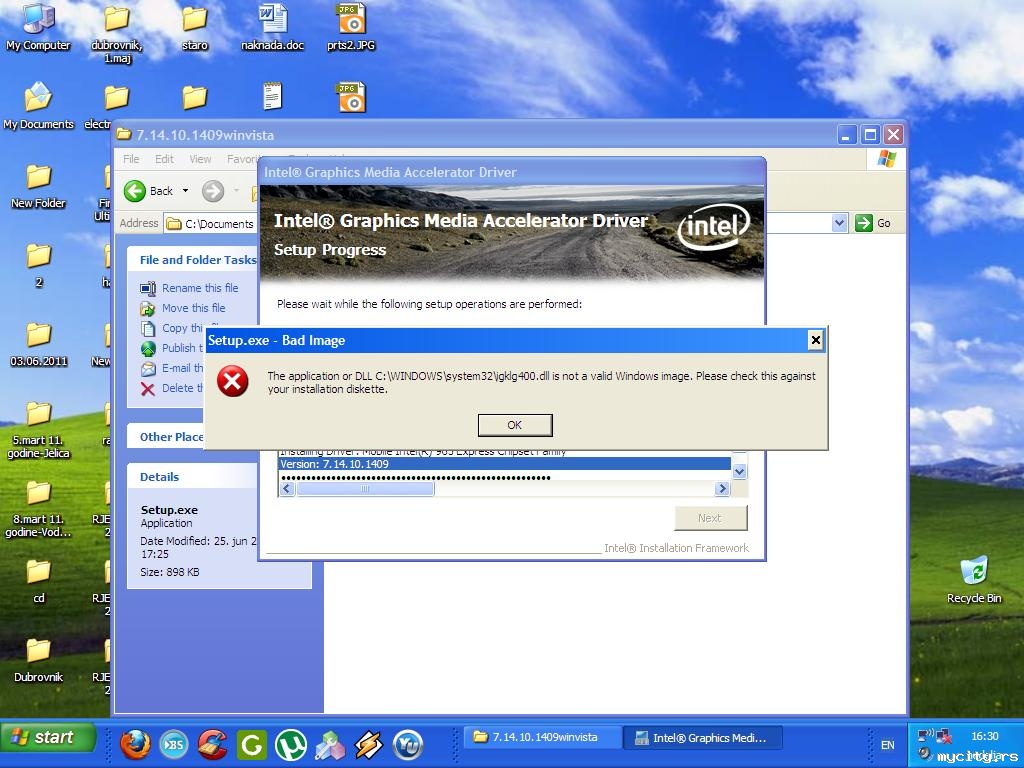Image resolution: width=1024 pixels, height=768 pixels.
Task: Open the File menu in Explorer
Action: (131, 159)
